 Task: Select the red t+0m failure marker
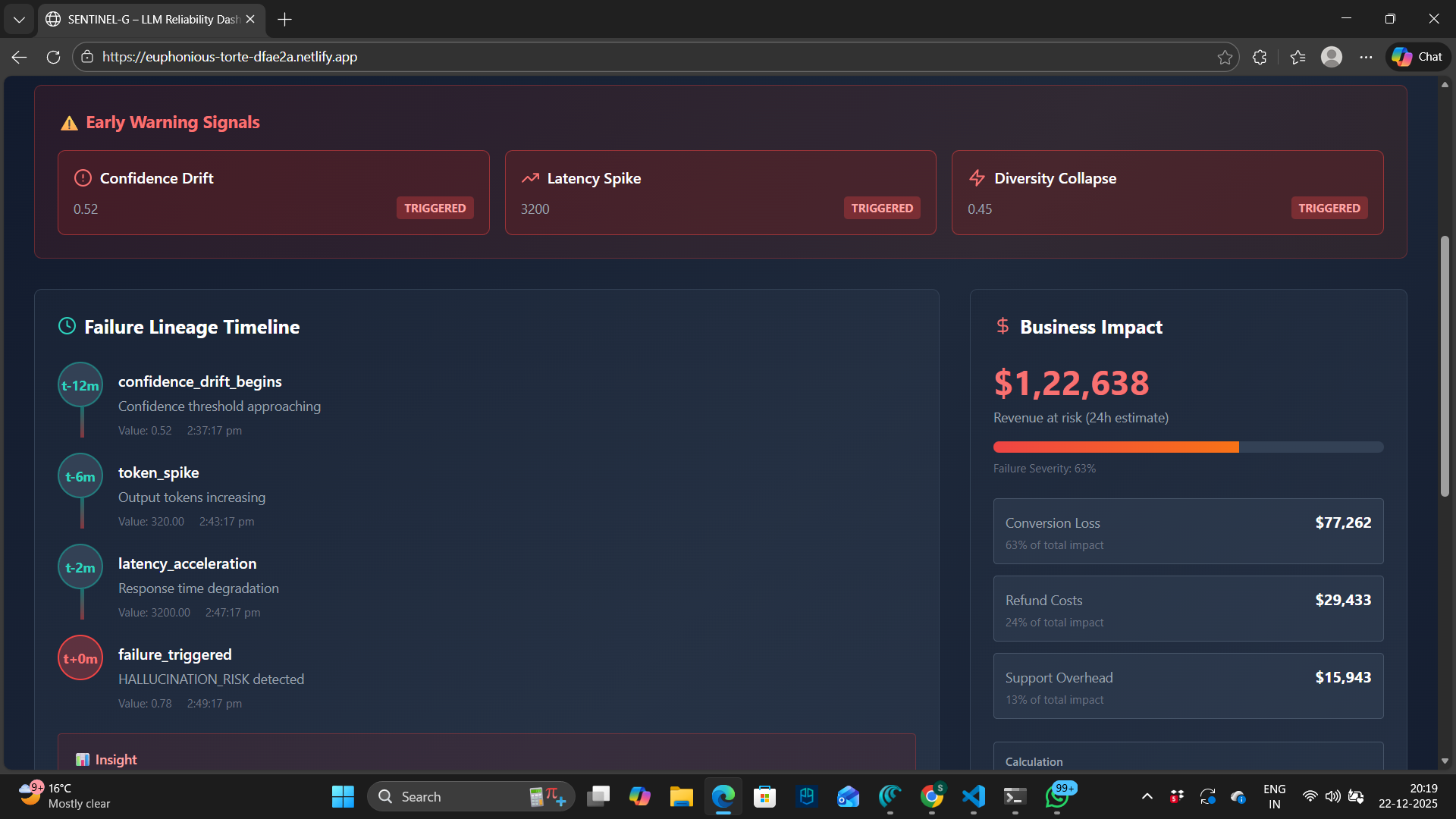[x=80, y=658]
